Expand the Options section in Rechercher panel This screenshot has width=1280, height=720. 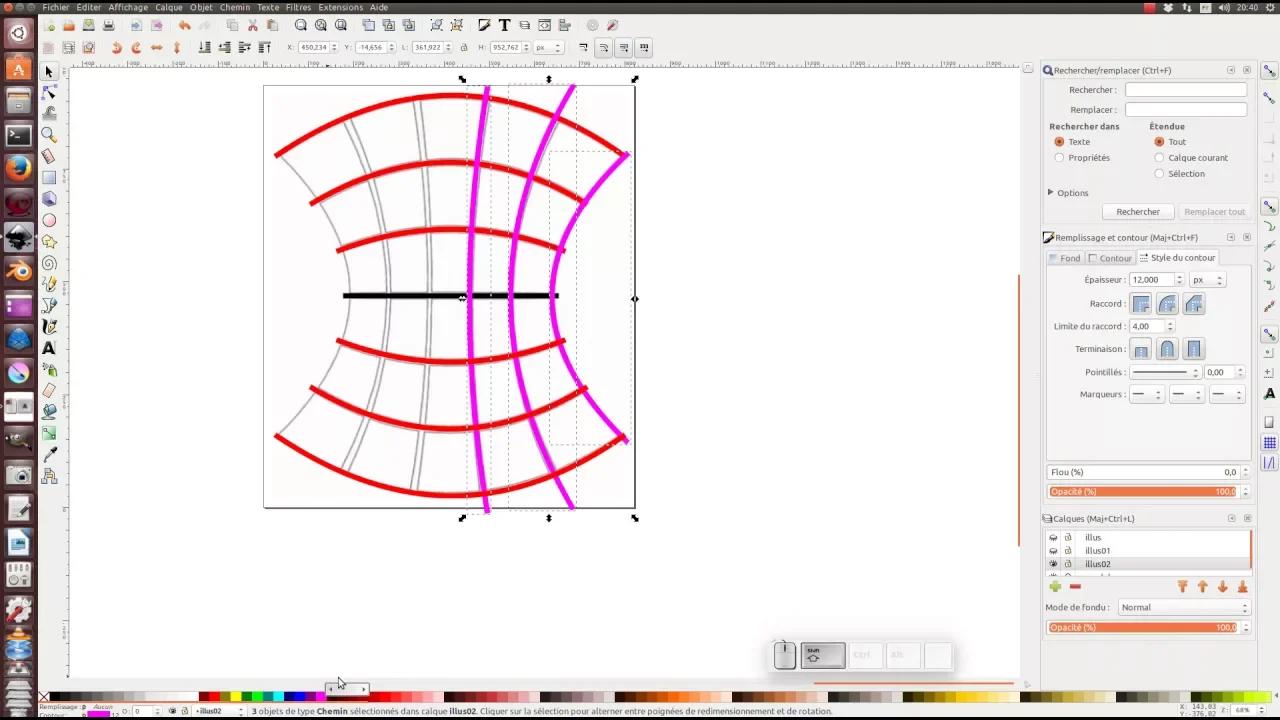[x=1050, y=192]
